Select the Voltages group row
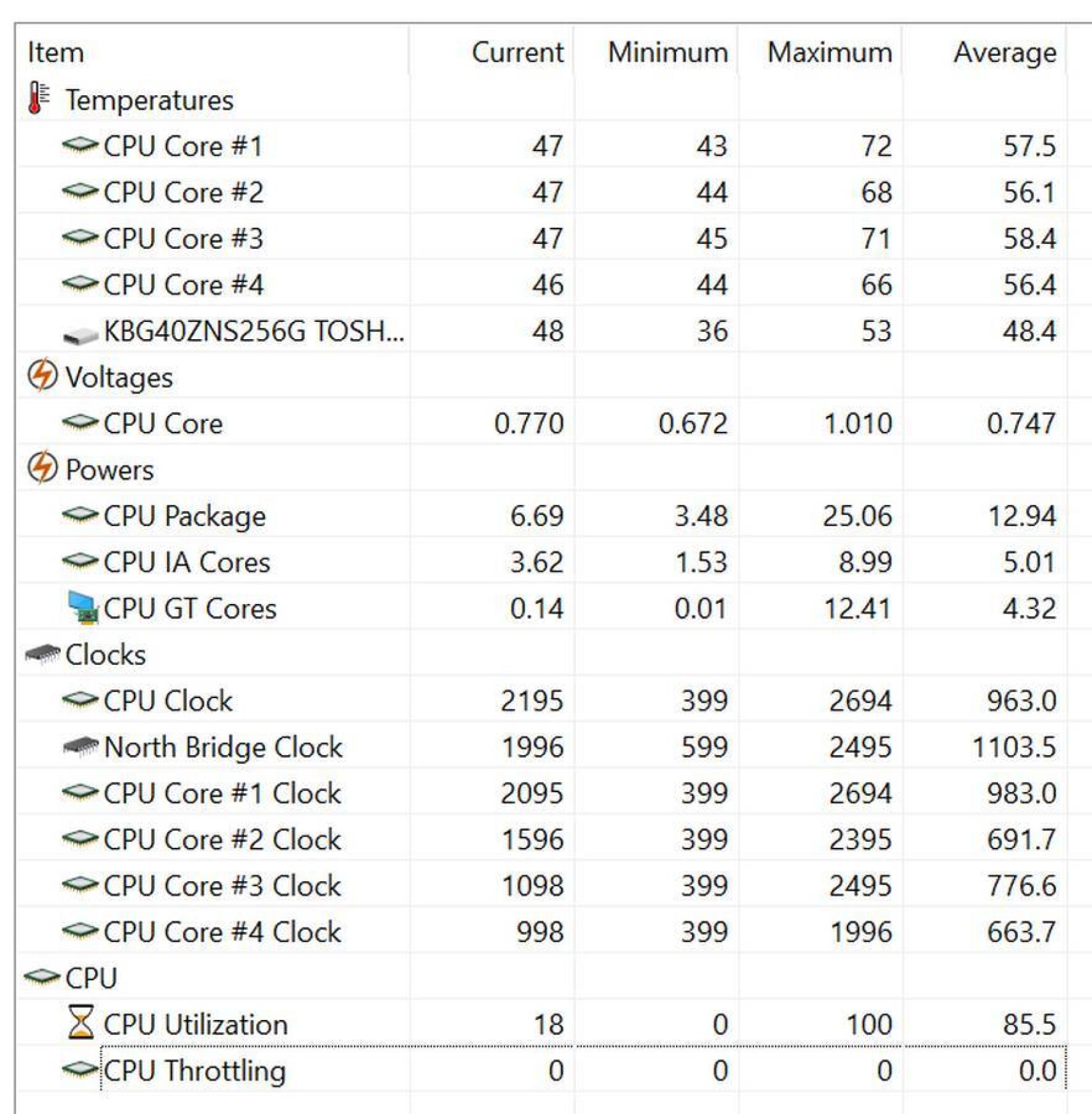Screen dimensions: 1092x1114 click(119, 378)
